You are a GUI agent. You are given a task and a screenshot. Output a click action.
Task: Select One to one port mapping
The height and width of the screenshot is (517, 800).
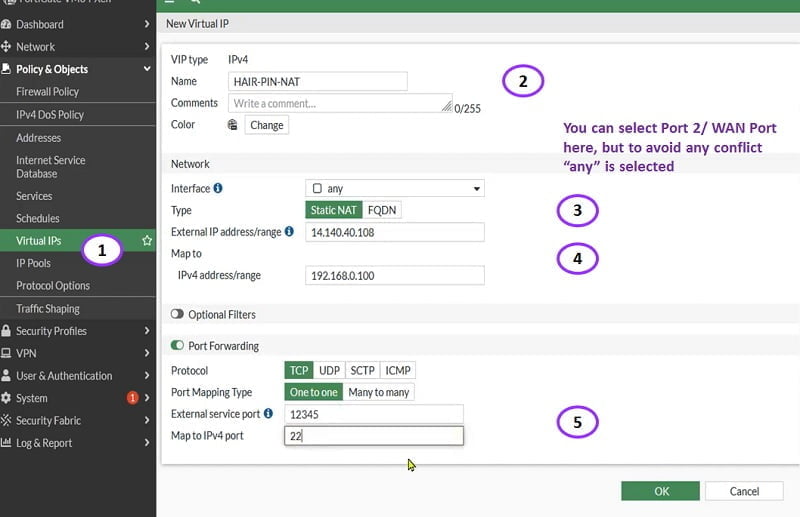point(314,392)
